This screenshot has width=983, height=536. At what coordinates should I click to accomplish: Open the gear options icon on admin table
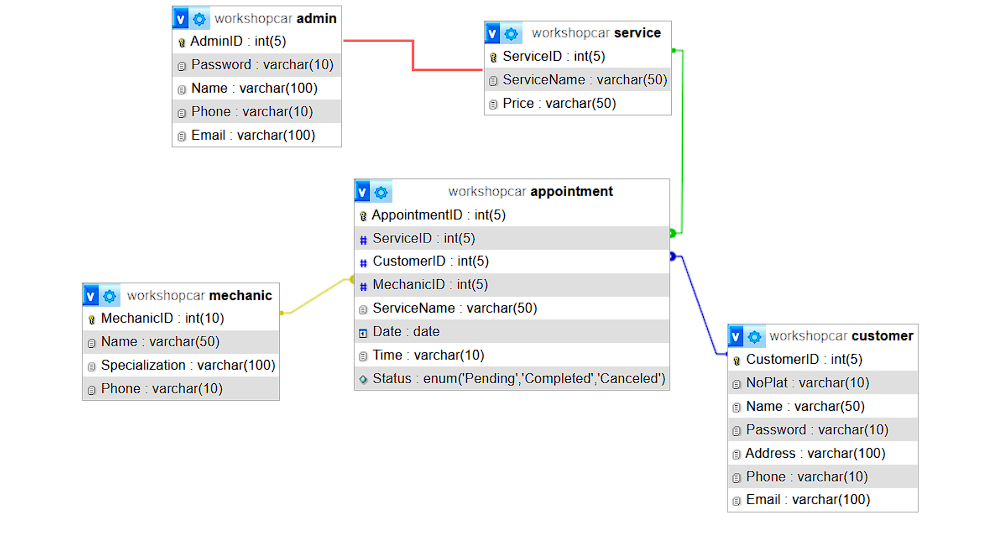tap(199, 19)
